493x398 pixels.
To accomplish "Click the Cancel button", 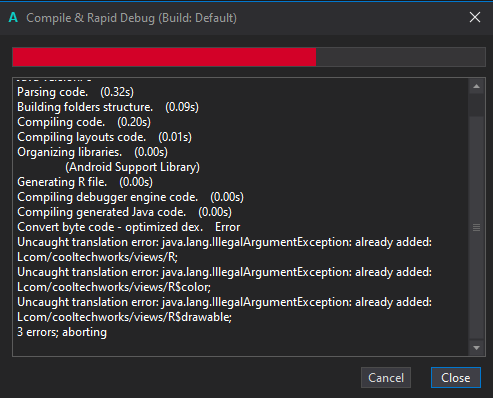I will point(386,378).
